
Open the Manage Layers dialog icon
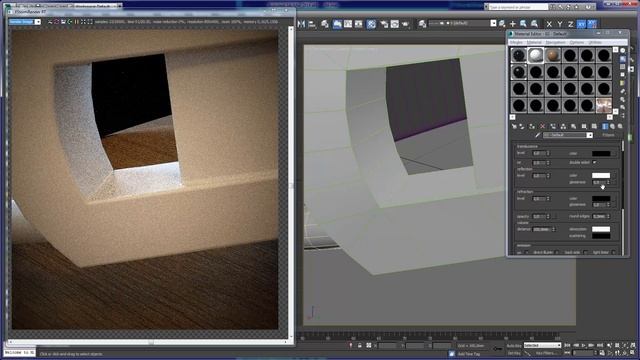pos(325,24)
